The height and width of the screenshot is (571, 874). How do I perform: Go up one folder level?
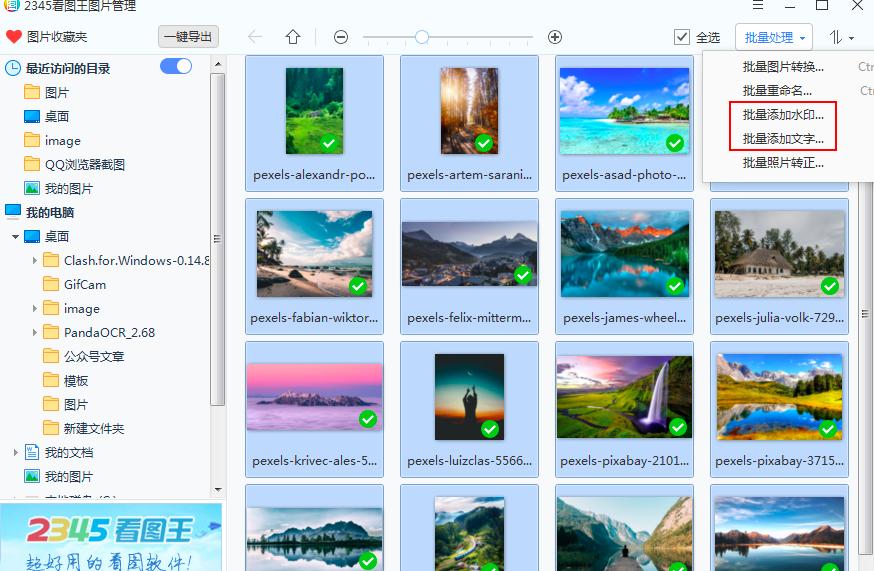293,37
